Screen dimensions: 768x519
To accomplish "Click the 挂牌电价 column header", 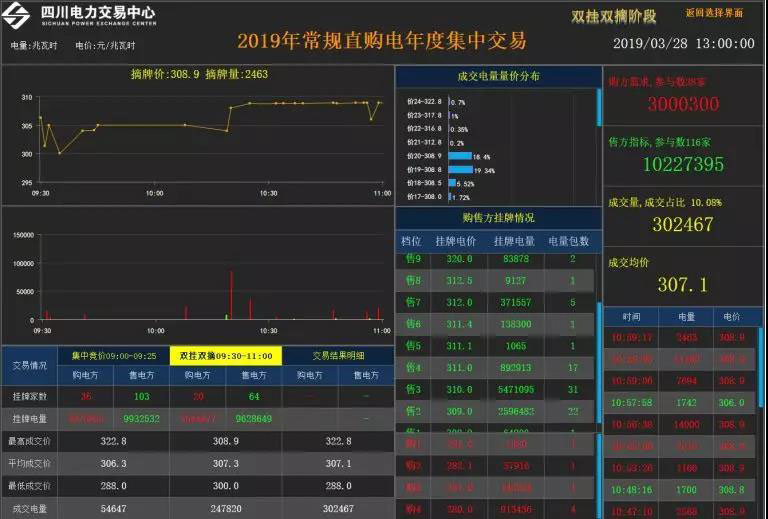I will click(455, 241).
